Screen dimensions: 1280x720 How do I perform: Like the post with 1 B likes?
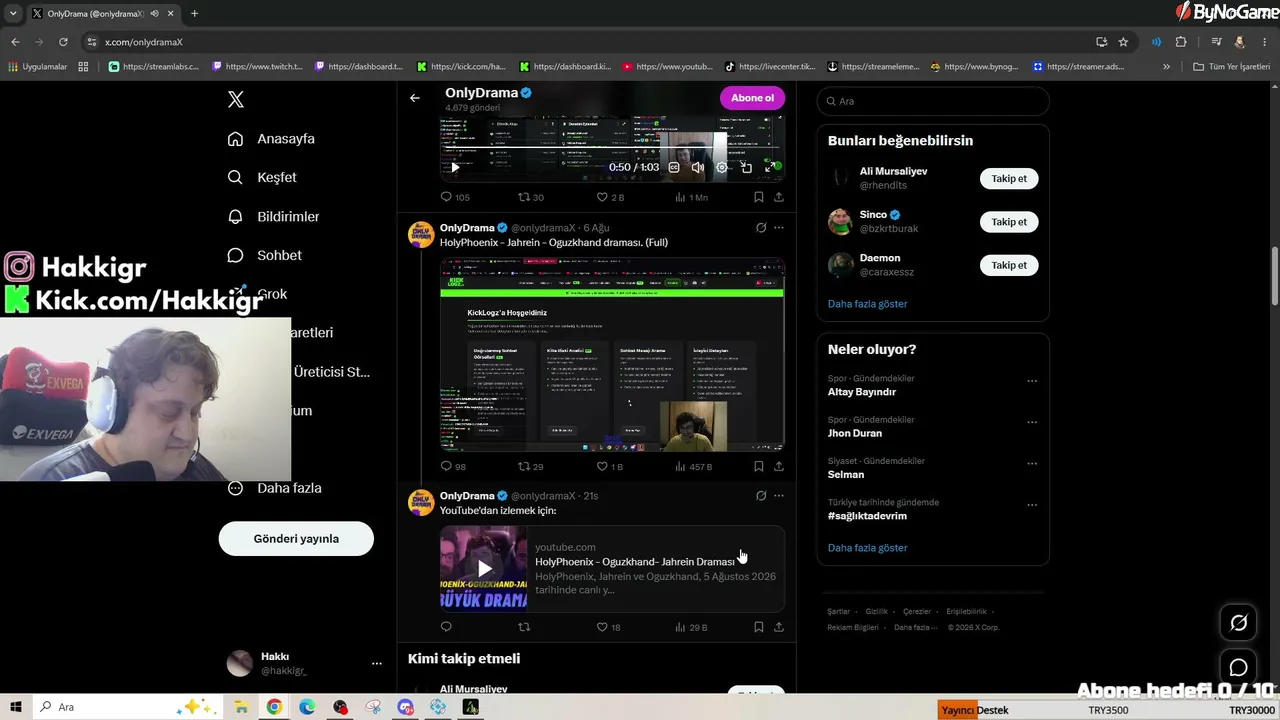point(610,466)
